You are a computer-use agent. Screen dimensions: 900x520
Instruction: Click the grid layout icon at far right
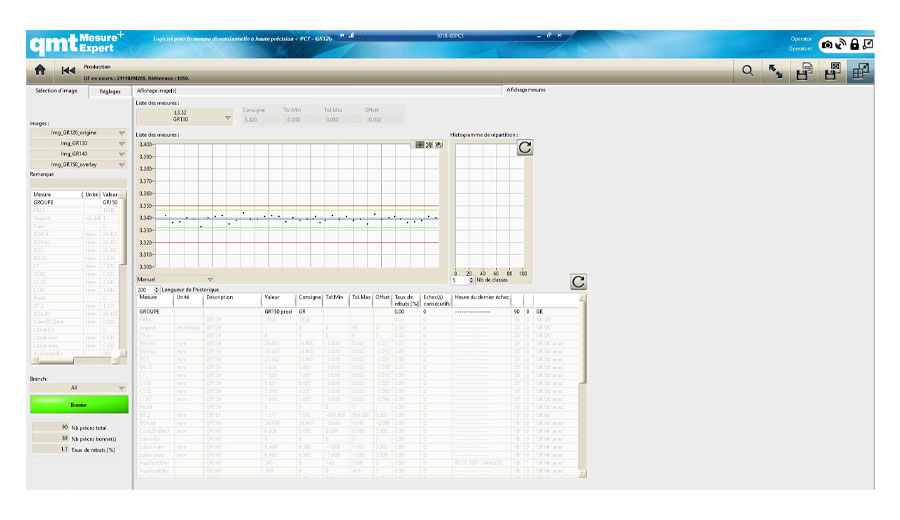[x=860, y=71]
